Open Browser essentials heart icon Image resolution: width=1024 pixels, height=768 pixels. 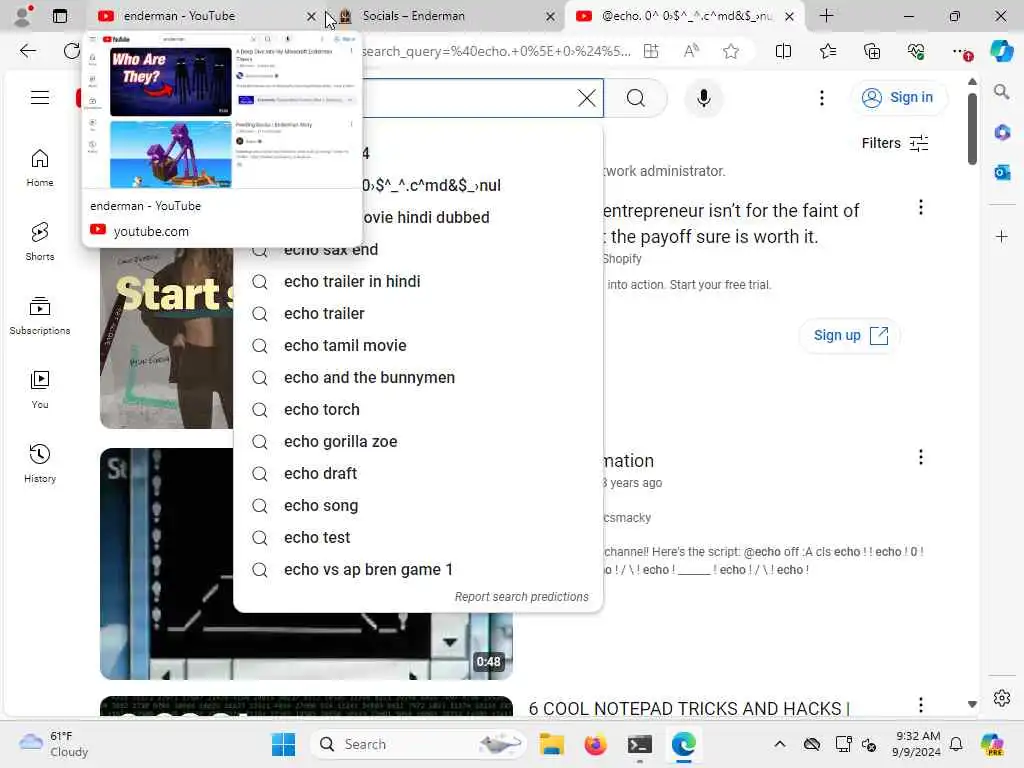click(916, 51)
